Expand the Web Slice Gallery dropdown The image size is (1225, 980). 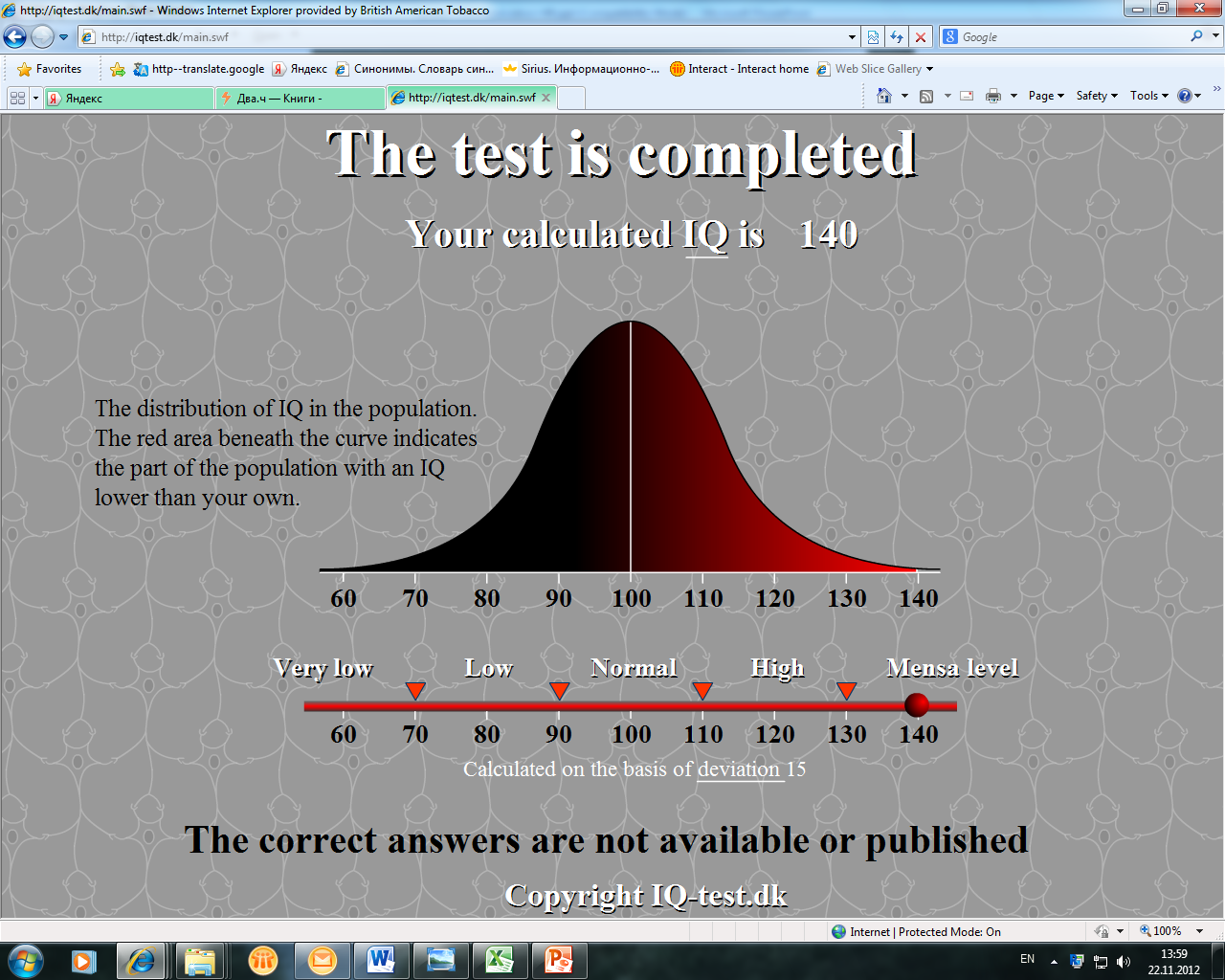click(929, 69)
